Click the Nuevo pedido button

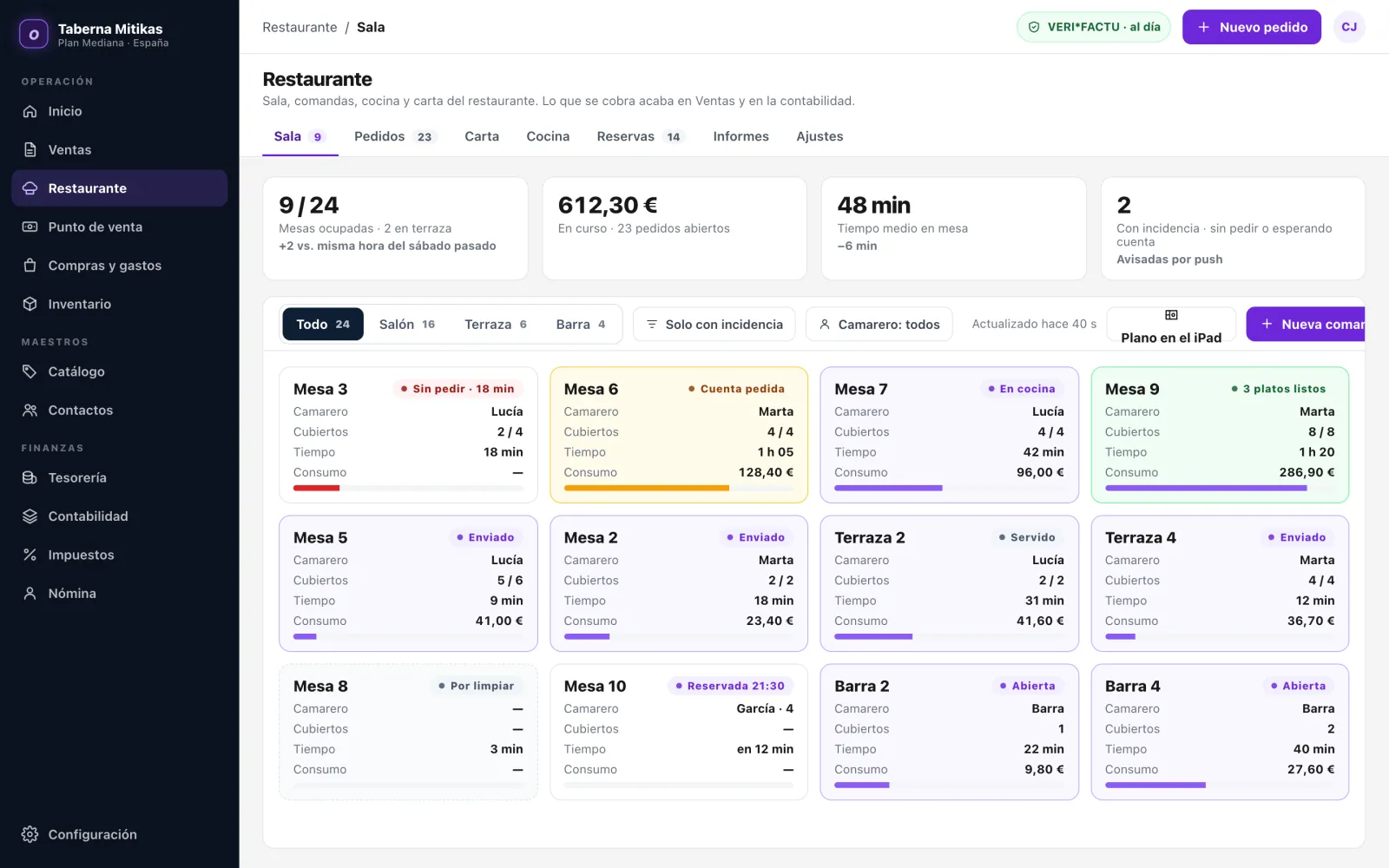1252,27
